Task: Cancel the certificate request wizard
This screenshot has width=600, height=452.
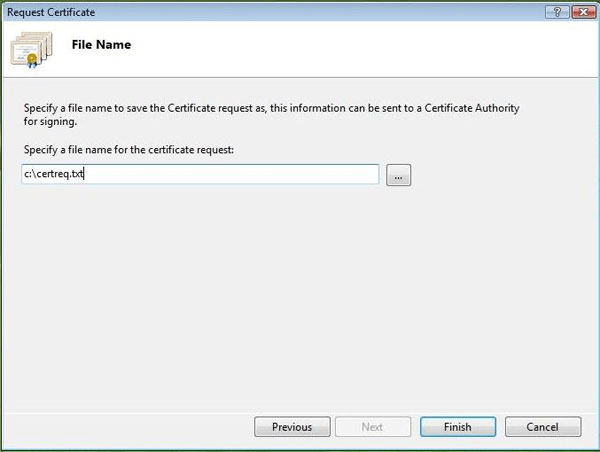Action: coord(545,427)
